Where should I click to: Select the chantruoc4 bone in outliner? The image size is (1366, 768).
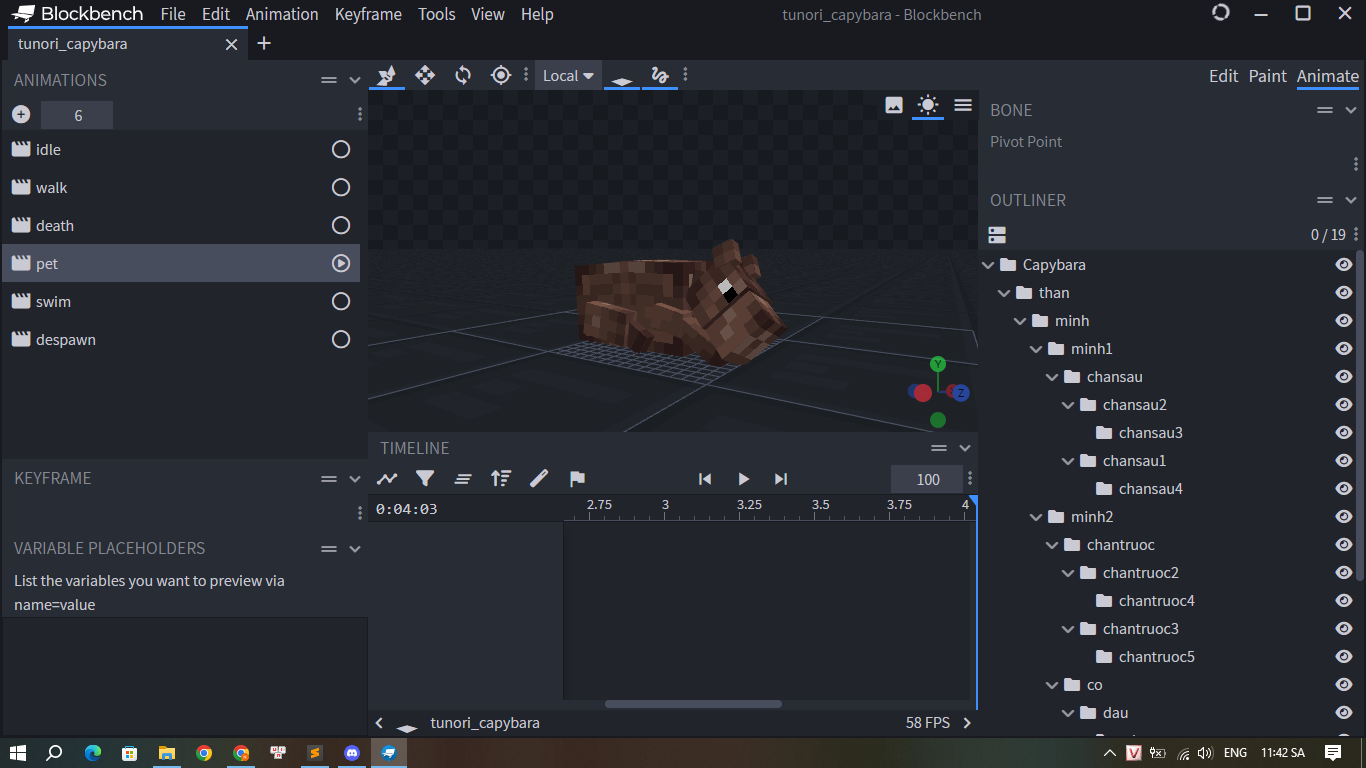(1156, 601)
